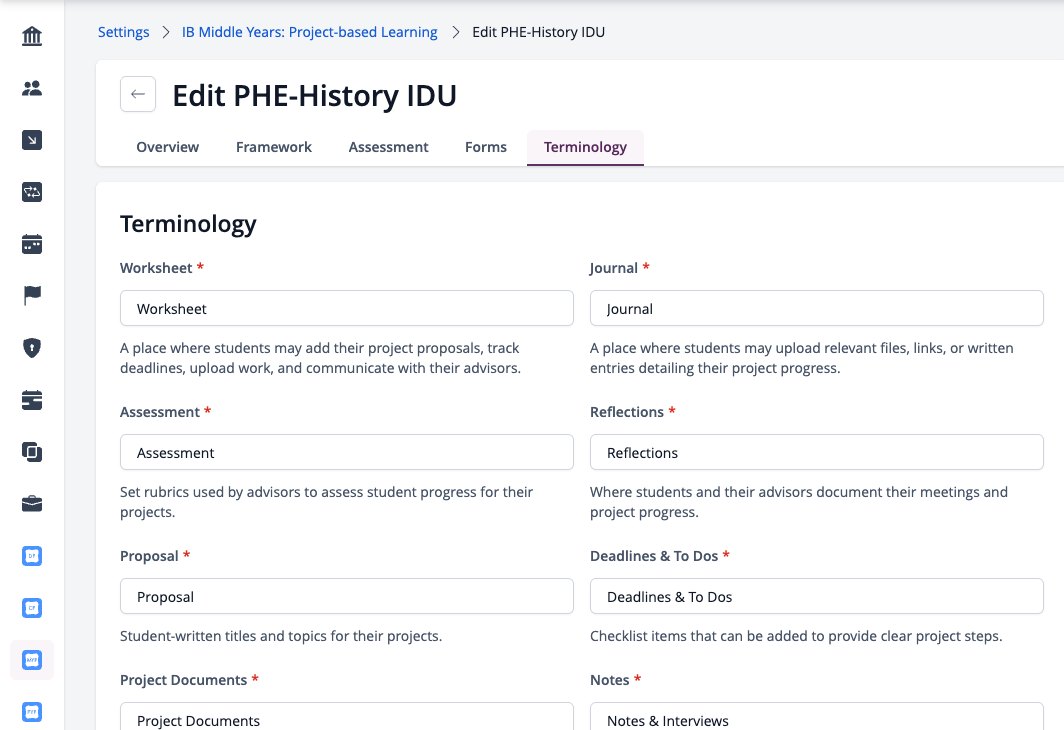Image resolution: width=1064 pixels, height=730 pixels.
Task: Open the highlighted MYP programme sidebar icon
Action: [x=32, y=659]
